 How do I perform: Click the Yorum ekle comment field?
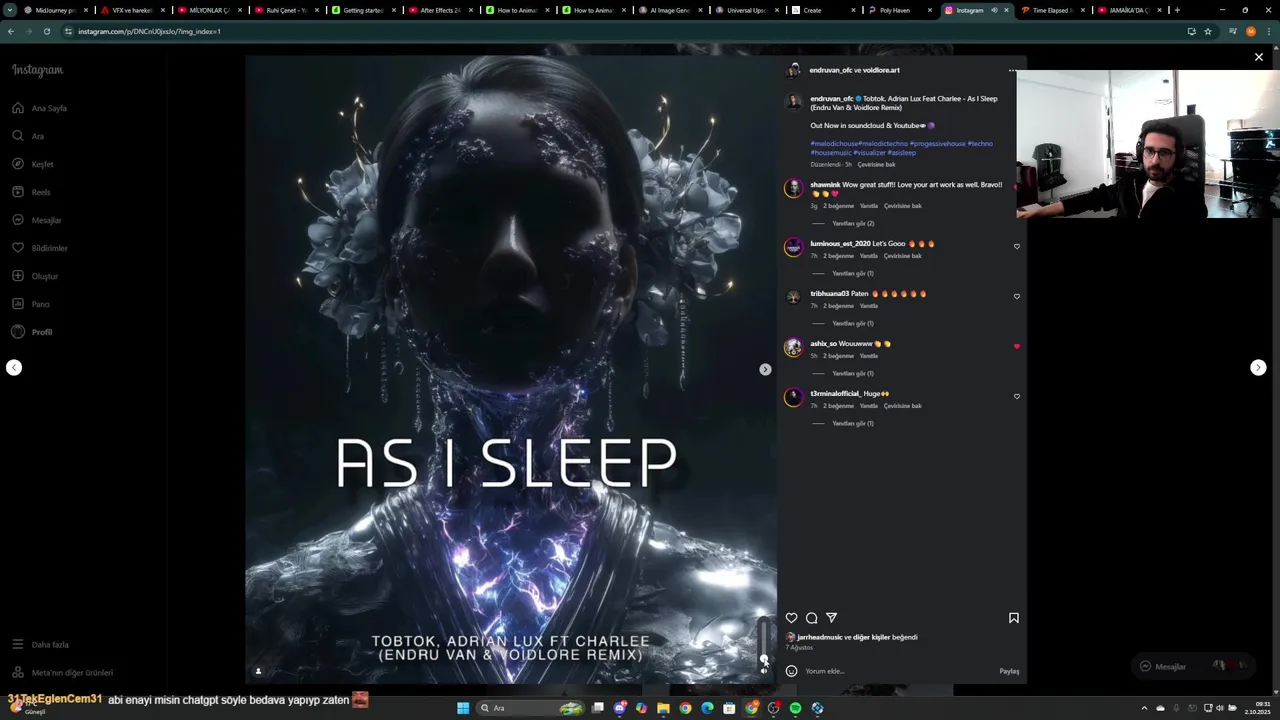click(900, 671)
